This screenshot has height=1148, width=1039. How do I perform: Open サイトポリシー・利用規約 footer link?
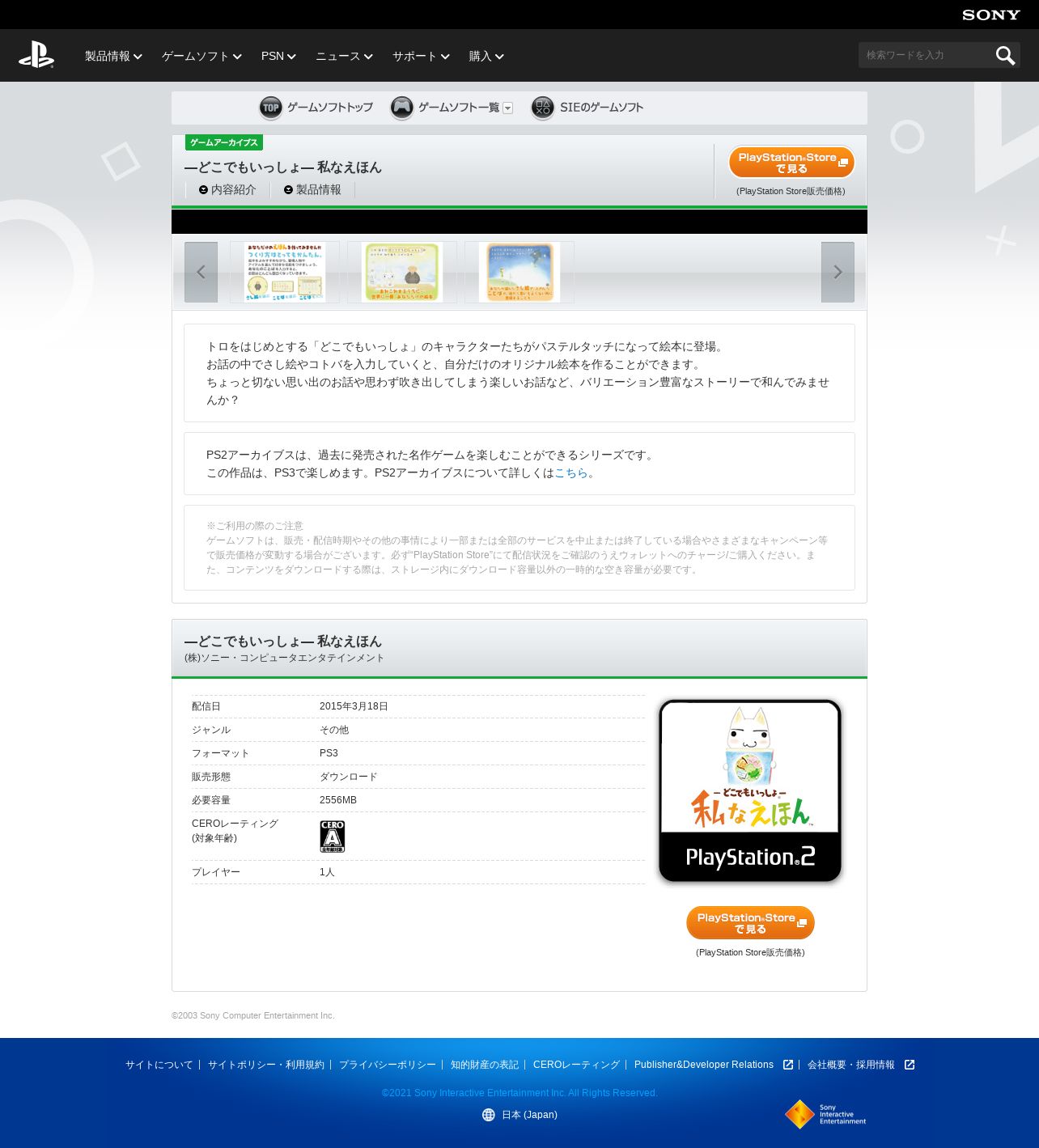pos(266,1065)
